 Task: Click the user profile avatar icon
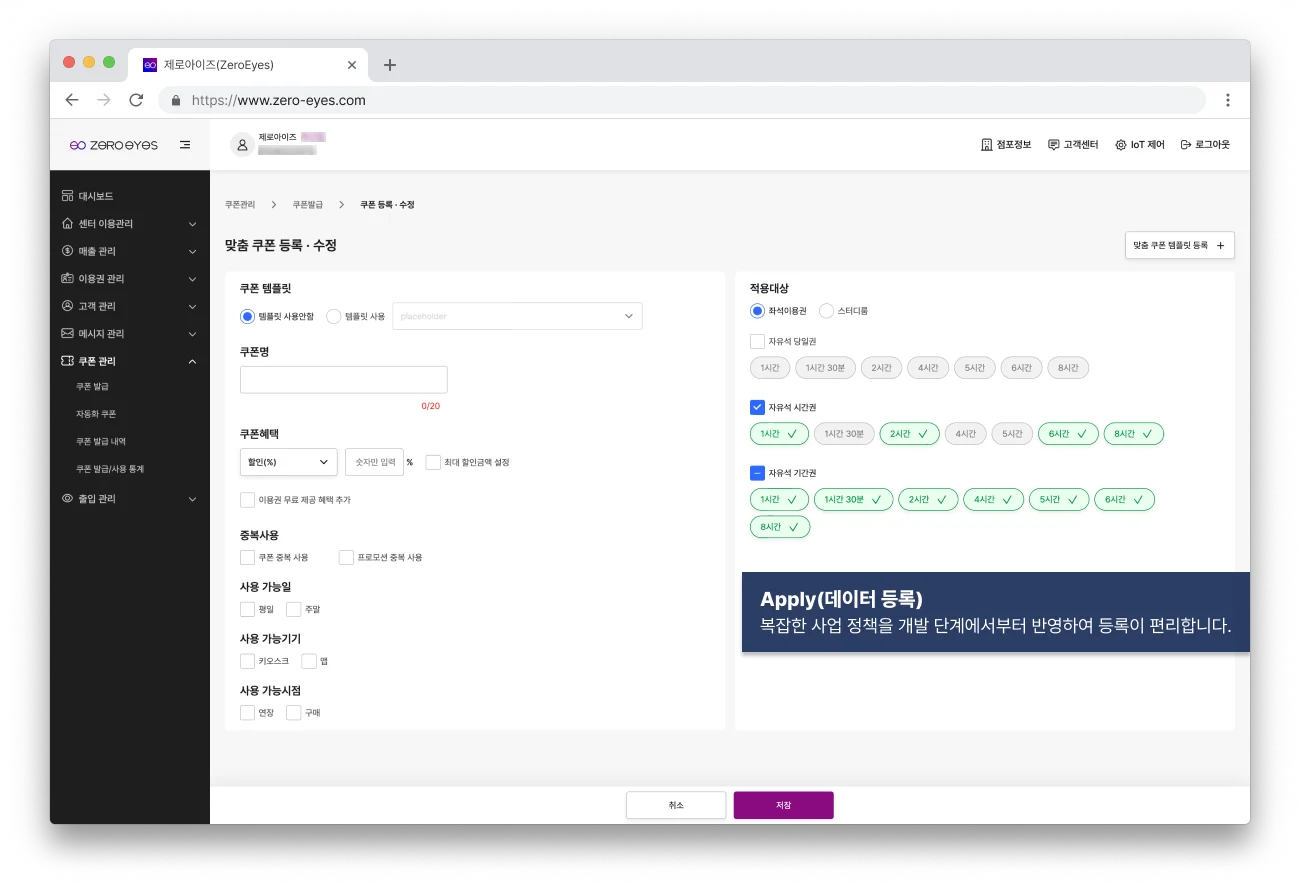[242, 144]
